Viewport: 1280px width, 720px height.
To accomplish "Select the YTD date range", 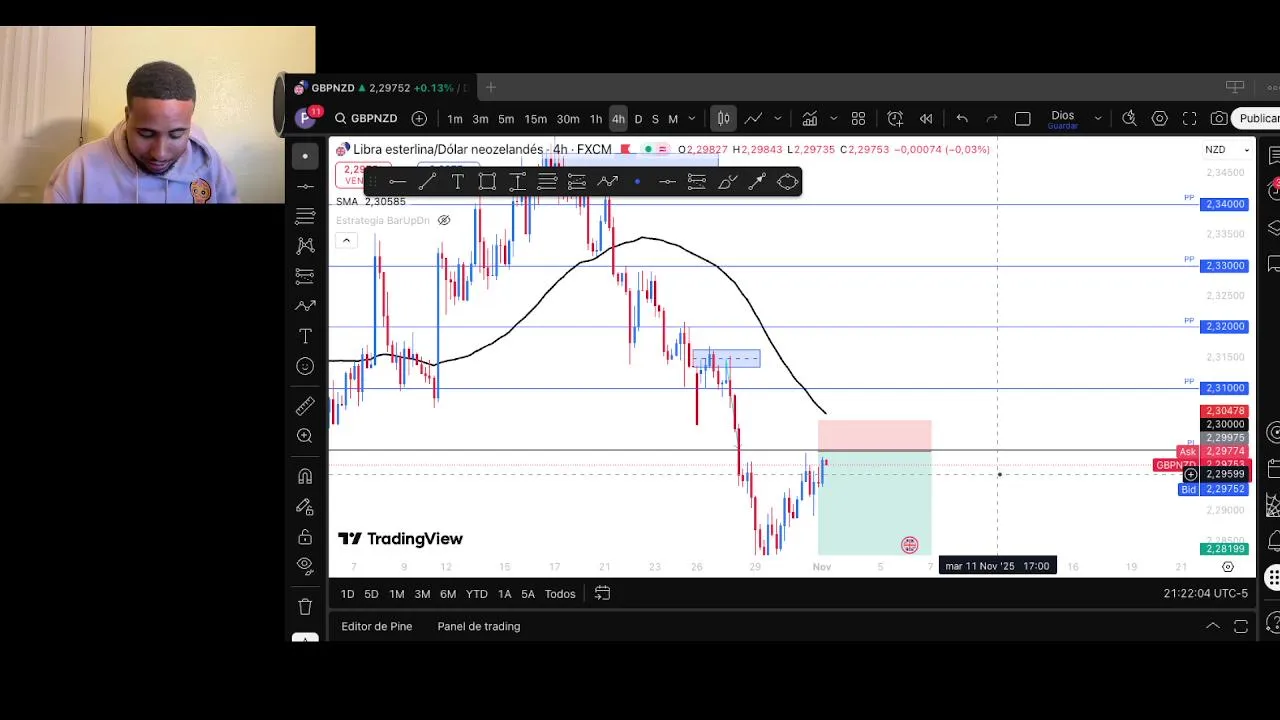I will coord(477,594).
